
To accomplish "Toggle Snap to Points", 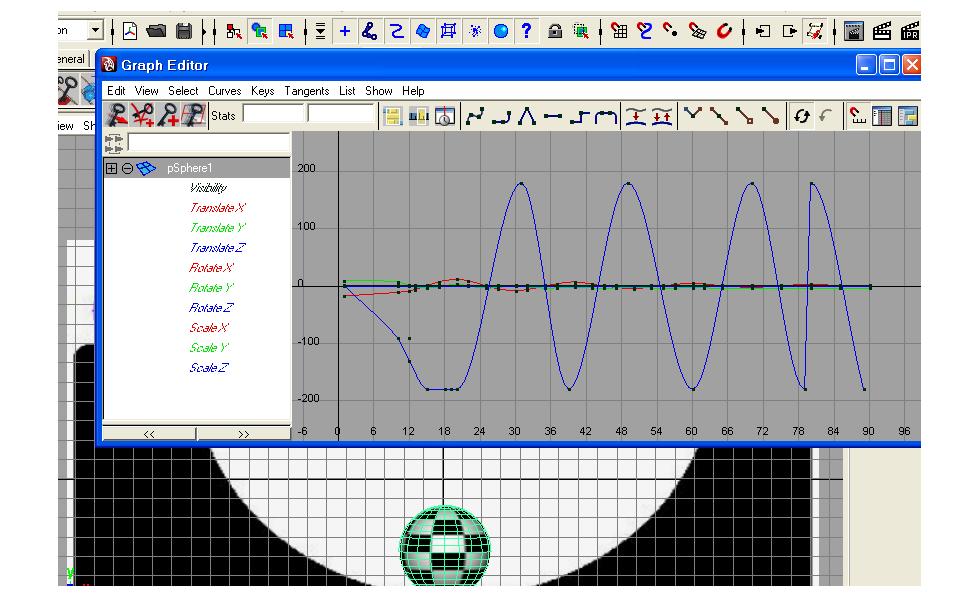I will [671, 31].
